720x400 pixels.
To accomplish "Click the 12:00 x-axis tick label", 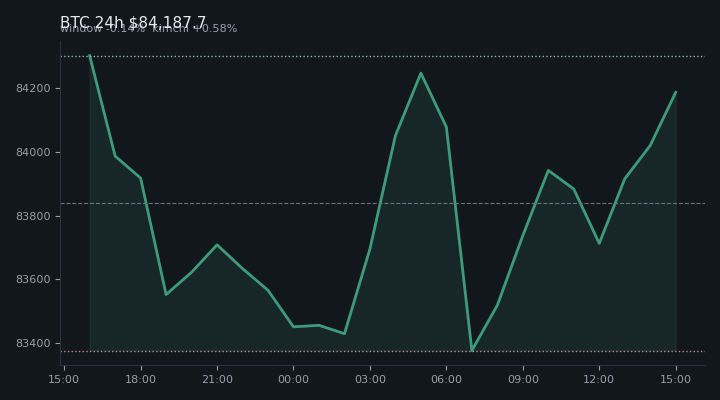I will [599, 379].
